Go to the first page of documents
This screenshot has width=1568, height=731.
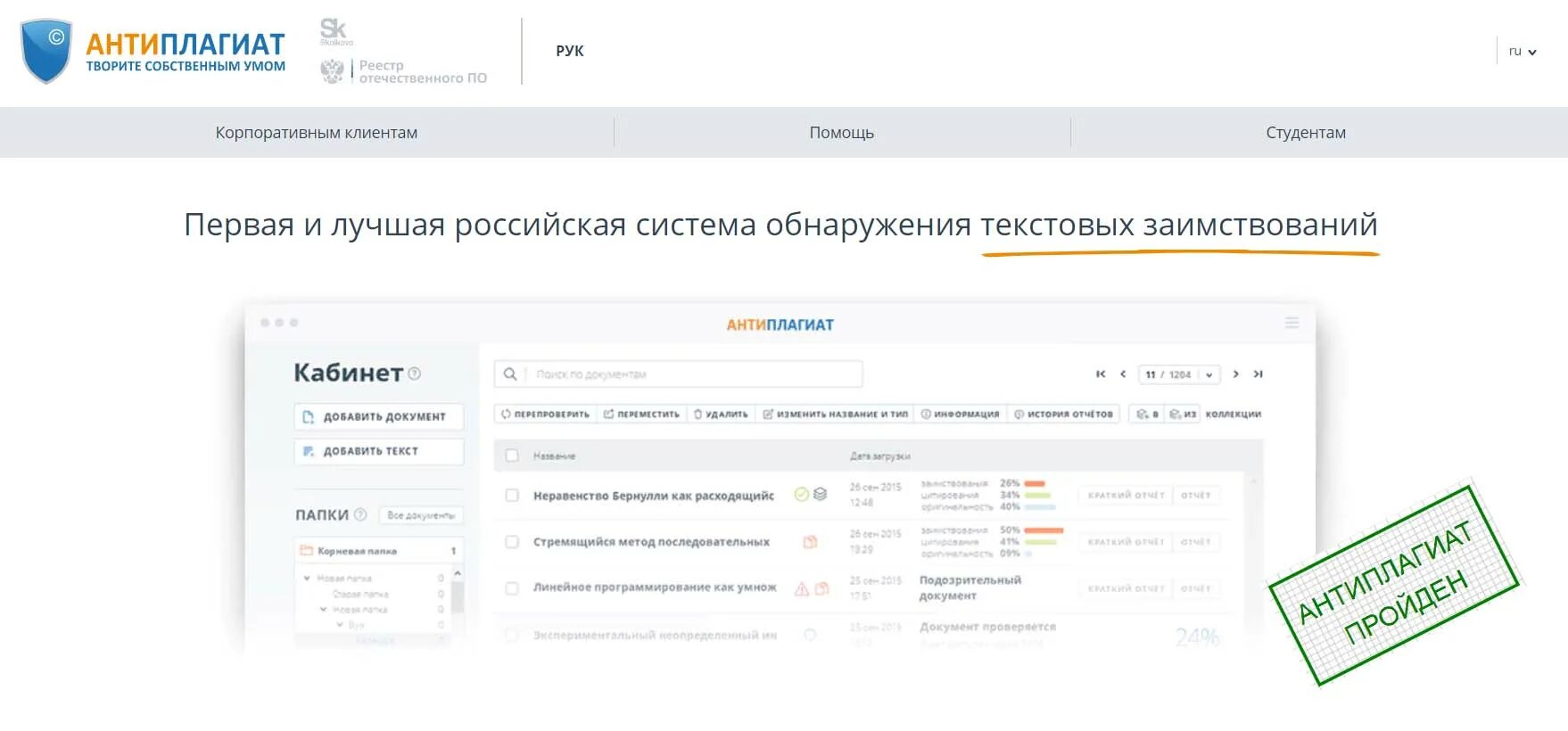tap(1101, 374)
